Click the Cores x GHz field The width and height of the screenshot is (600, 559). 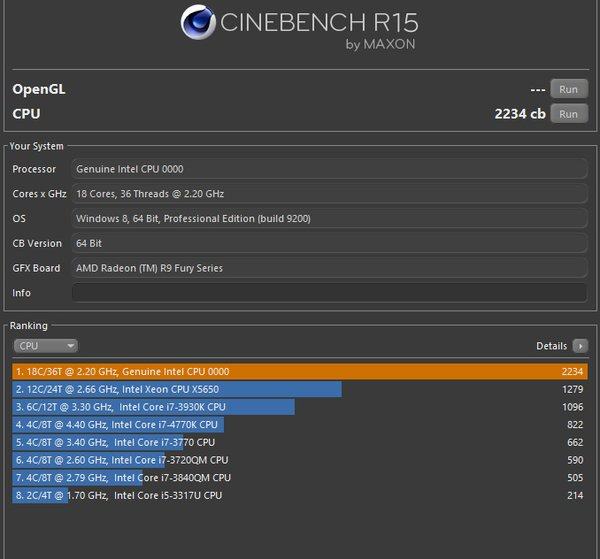[x=329, y=194]
